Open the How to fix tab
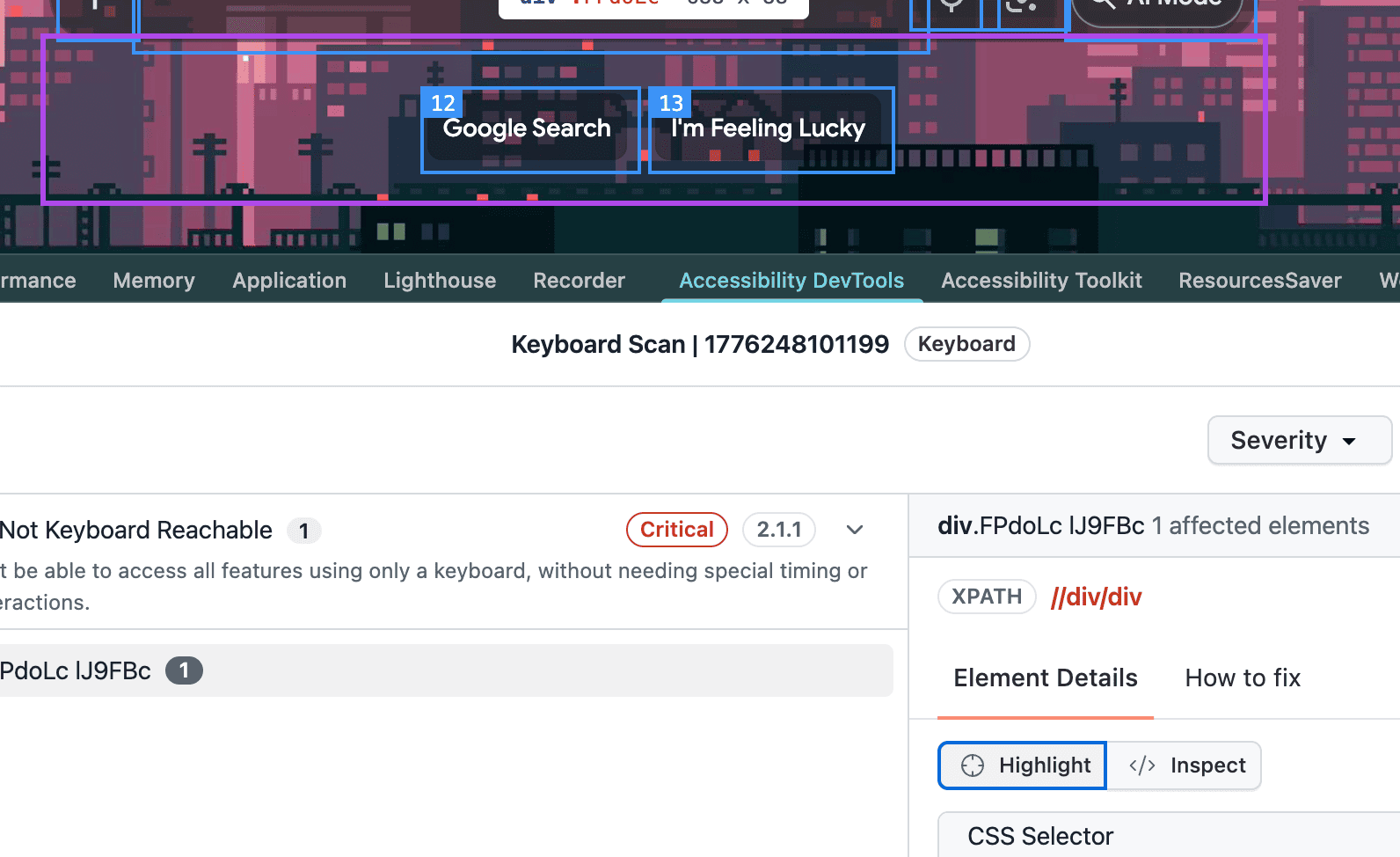 pos(1243,678)
